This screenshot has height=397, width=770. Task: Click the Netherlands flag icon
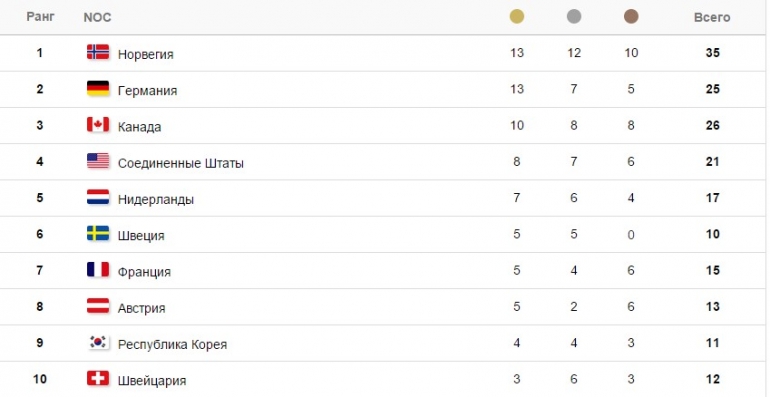[x=98, y=197]
